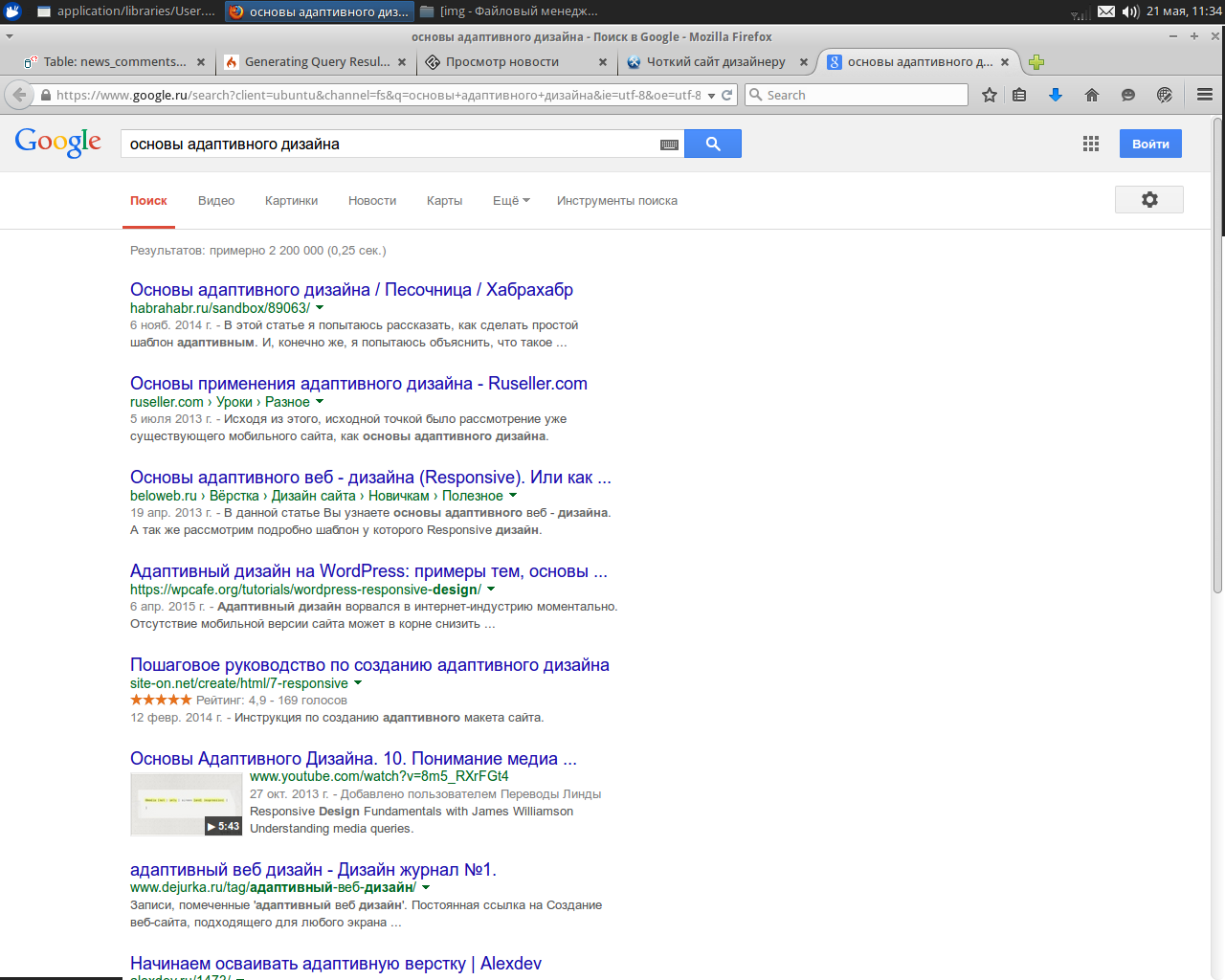Go back with the Firefox back arrow

(19, 95)
